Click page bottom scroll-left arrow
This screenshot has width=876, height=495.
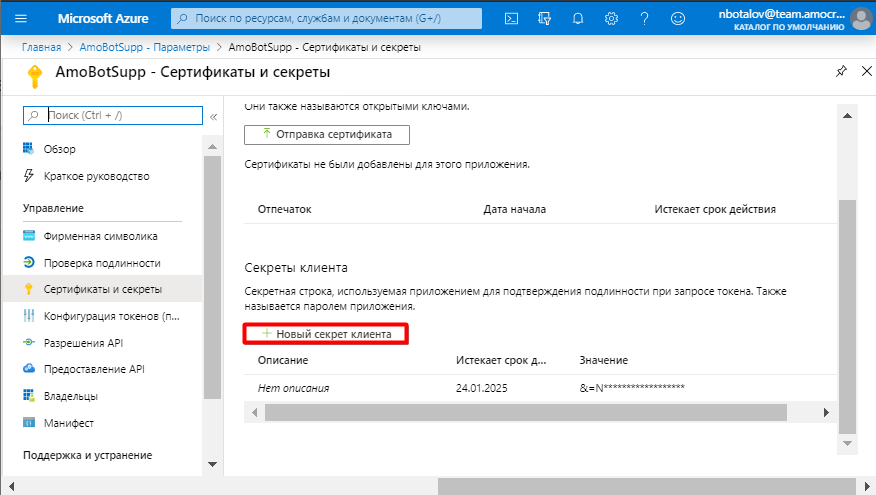tap(11, 486)
